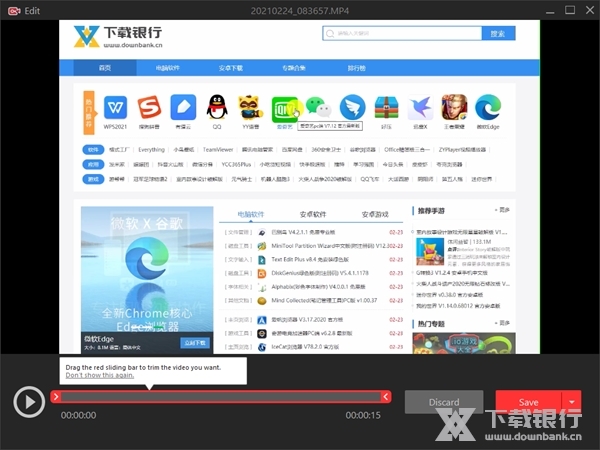Click the WPS2021 icon in the preview

pyautogui.click(x=115, y=108)
